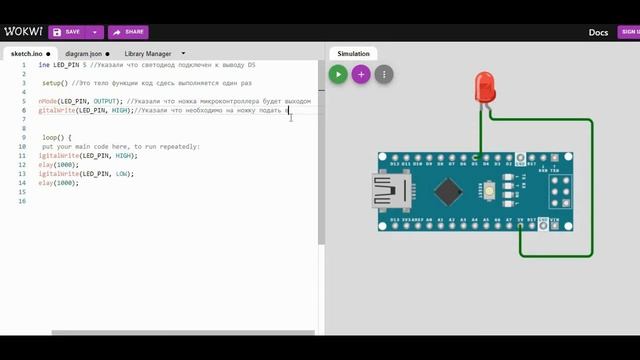Open the save options dropdown arrow
The height and width of the screenshot is (360, 640).
[x=95, y=32]
